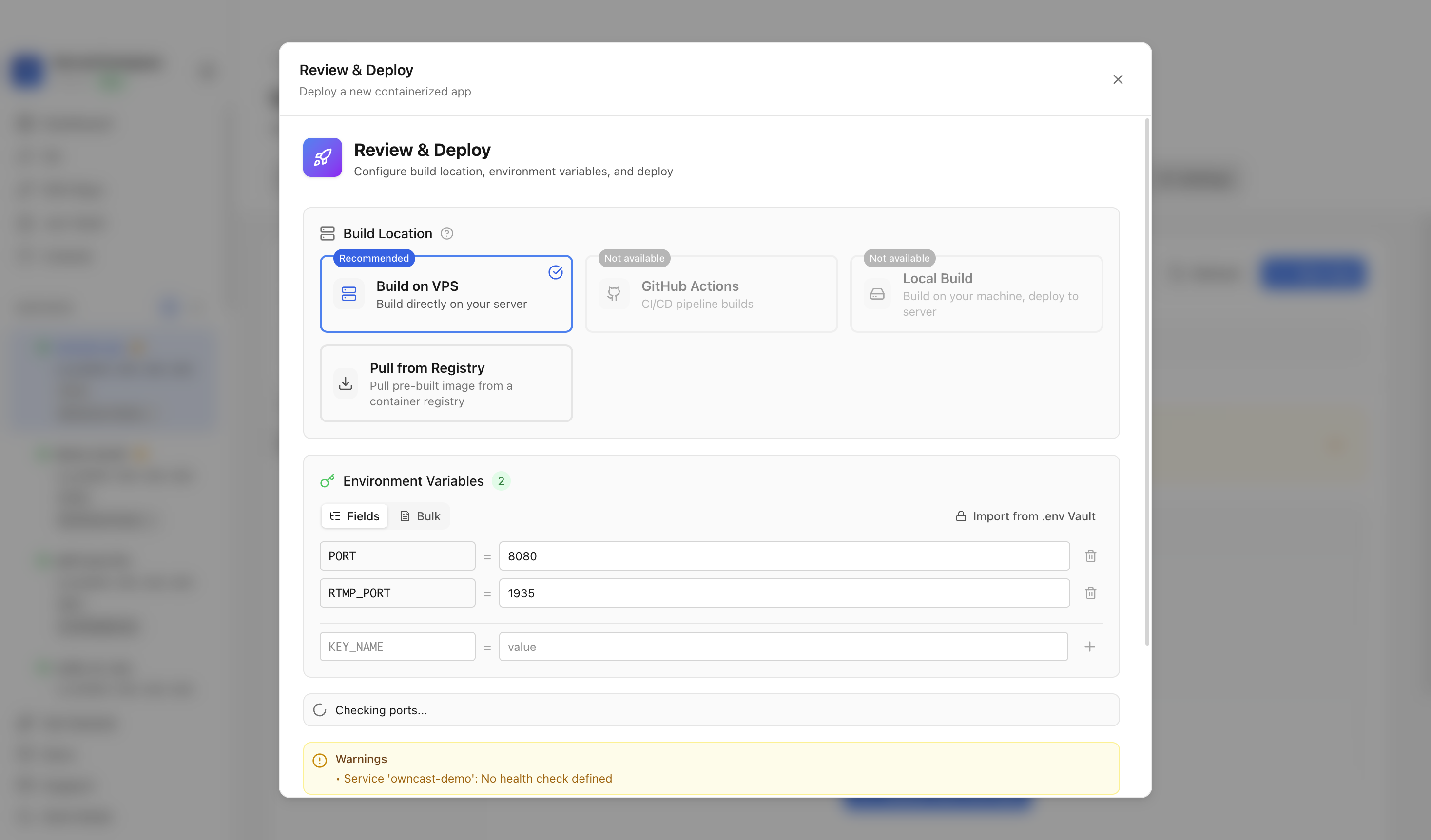The image size is (1431, 840).
Task: Click the Build Location server icon
Action: tap(328, 233)
